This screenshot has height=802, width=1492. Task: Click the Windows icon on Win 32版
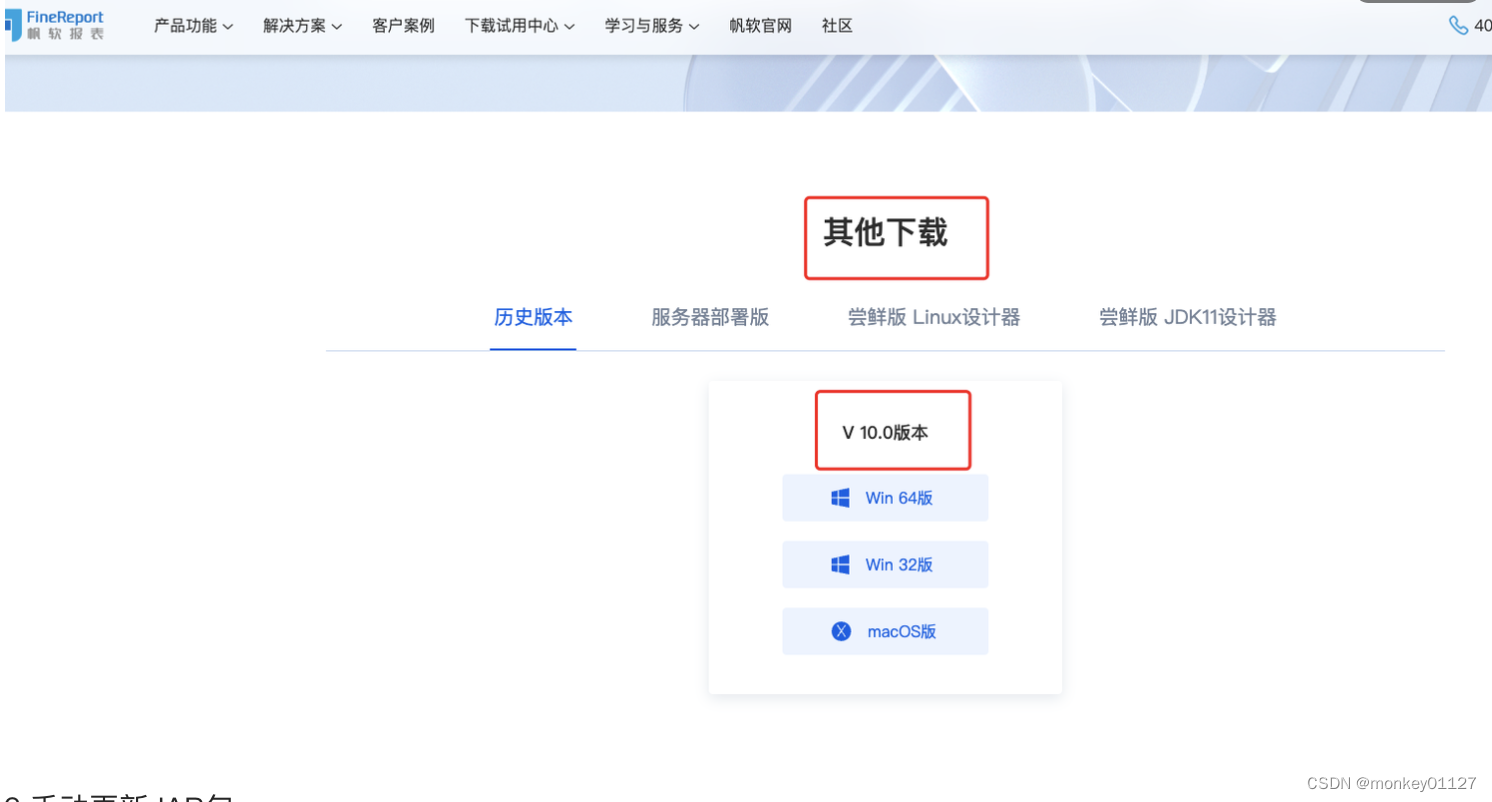[841, 565]
